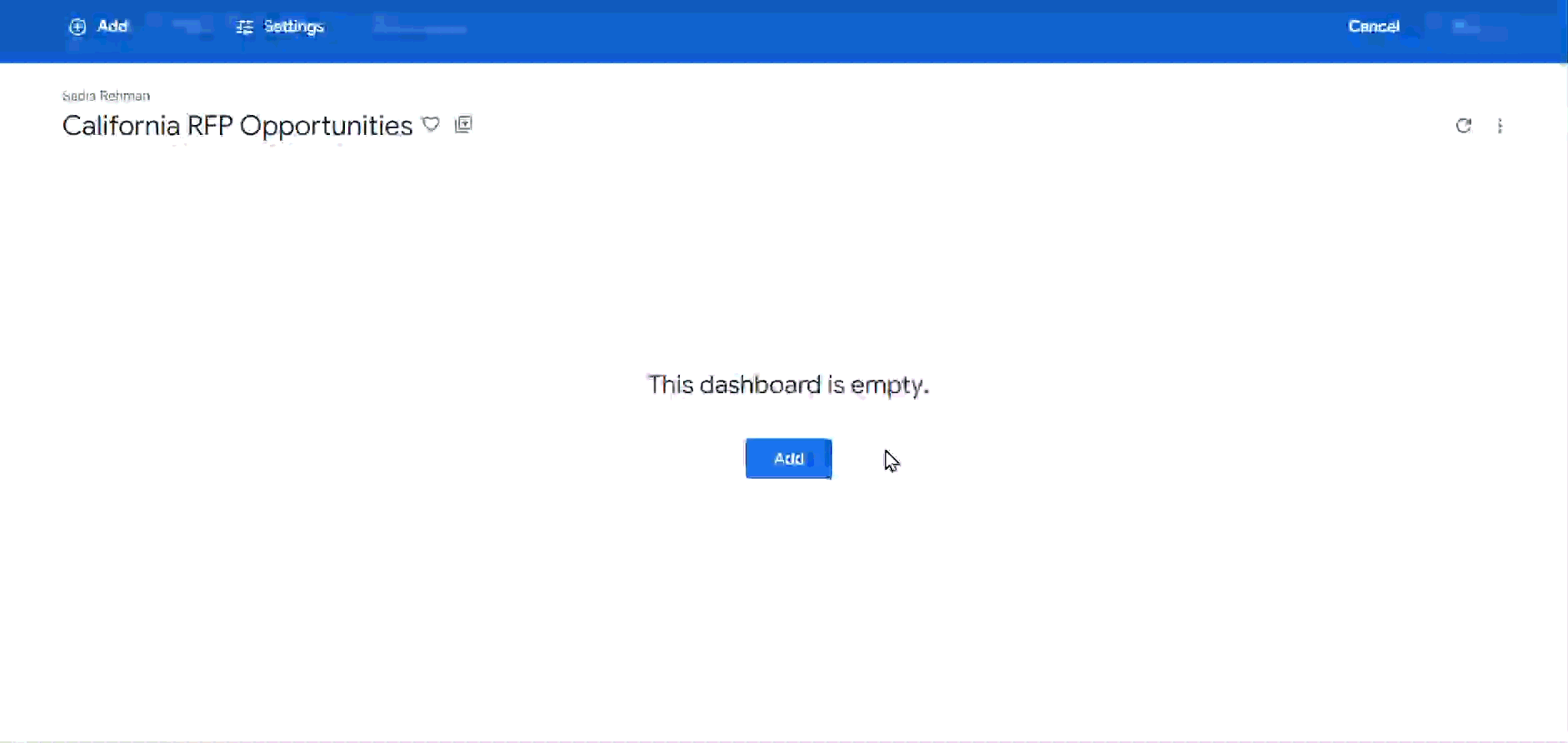
Task: Refresh the dashboard using the reload icon
Action: click(x=1464, y=126)
